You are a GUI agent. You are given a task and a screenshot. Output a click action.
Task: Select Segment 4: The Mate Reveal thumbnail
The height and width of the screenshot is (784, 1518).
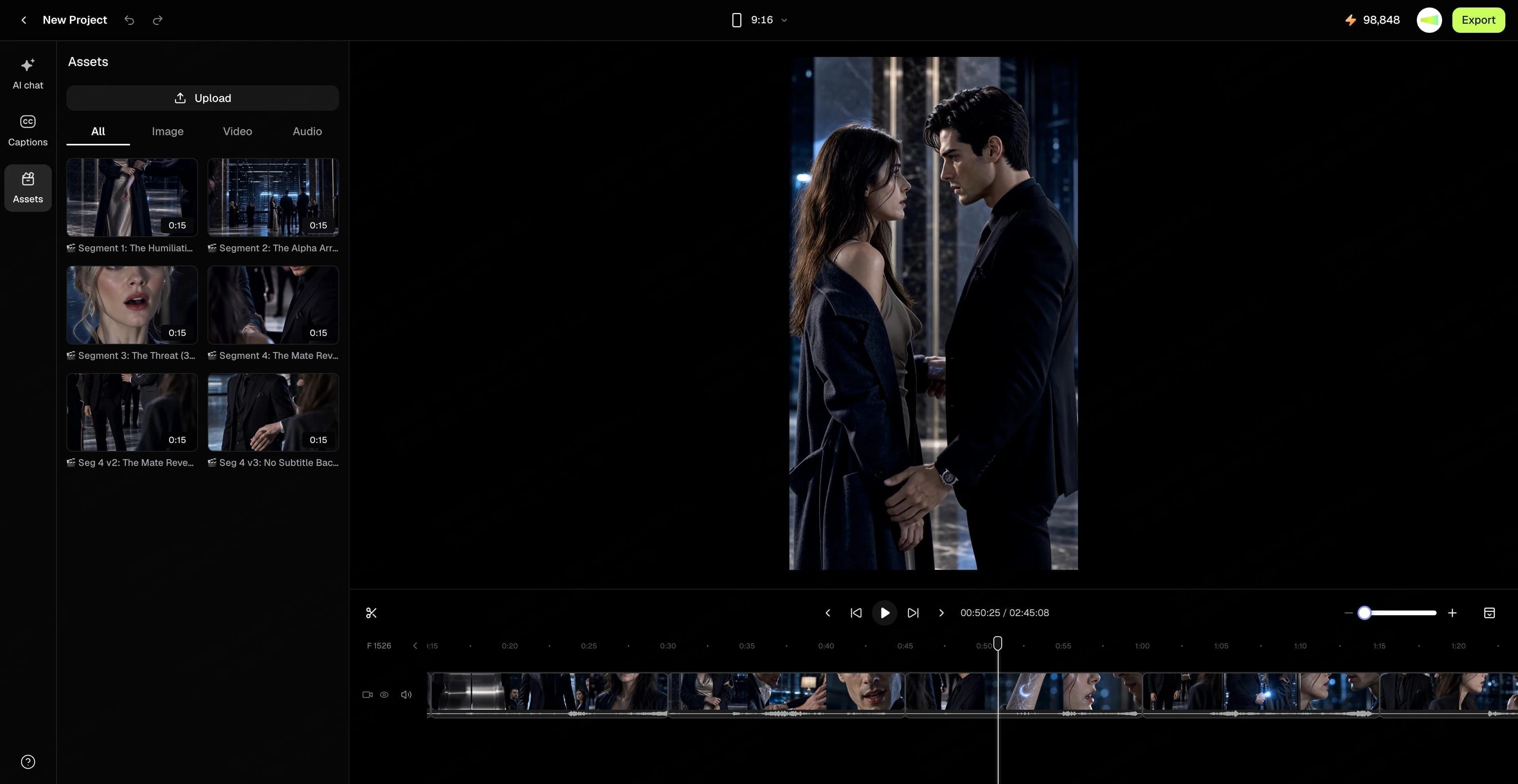273,305
